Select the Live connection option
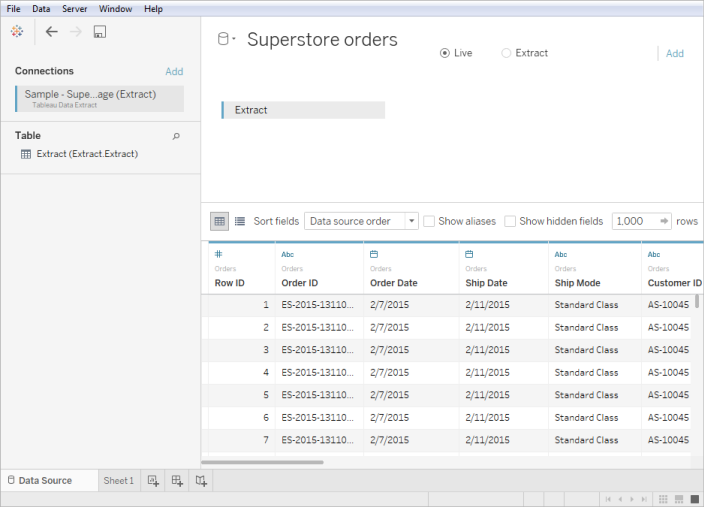 point(445,53)
